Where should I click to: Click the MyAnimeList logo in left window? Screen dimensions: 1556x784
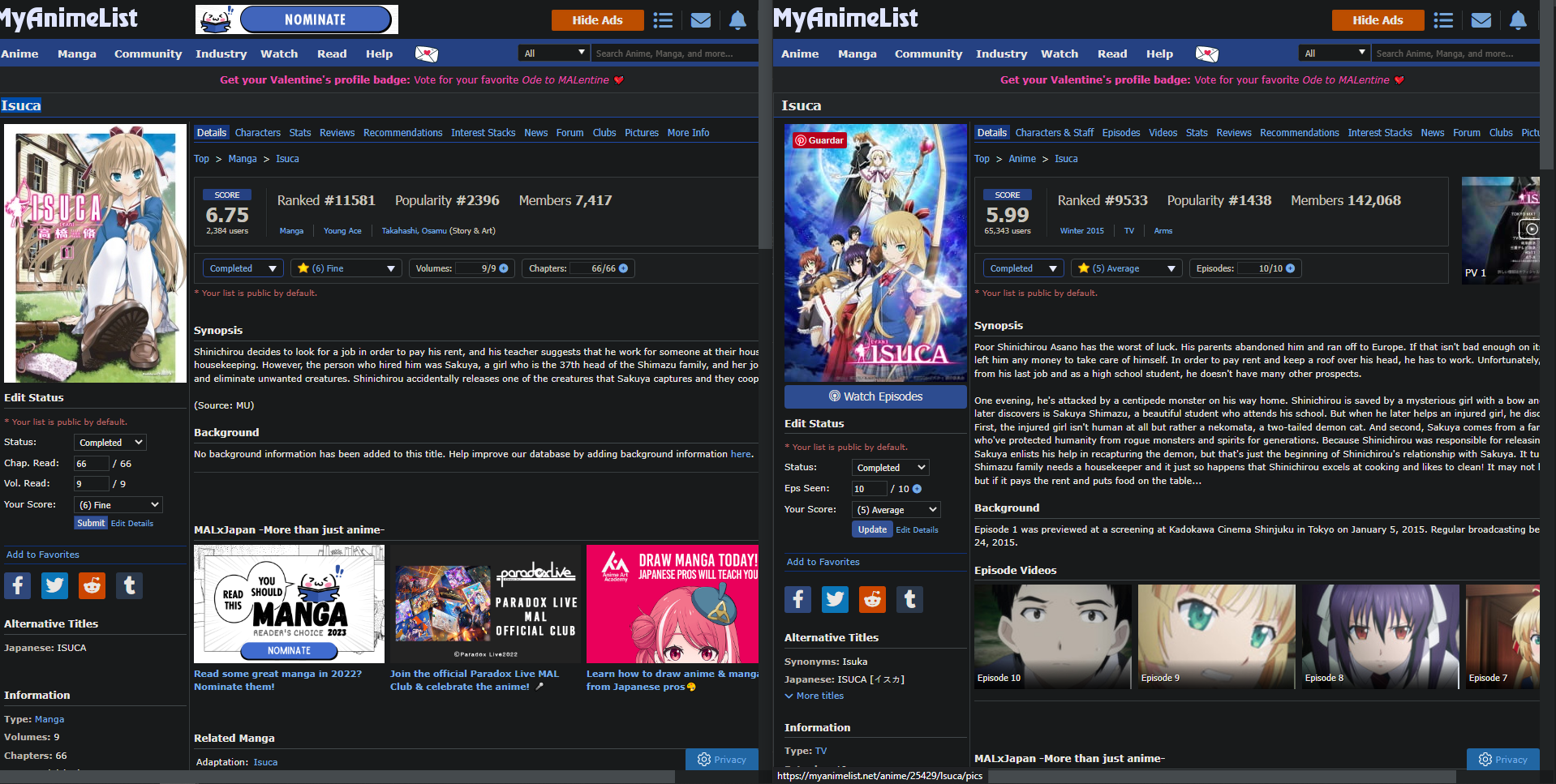pos(69,18)
